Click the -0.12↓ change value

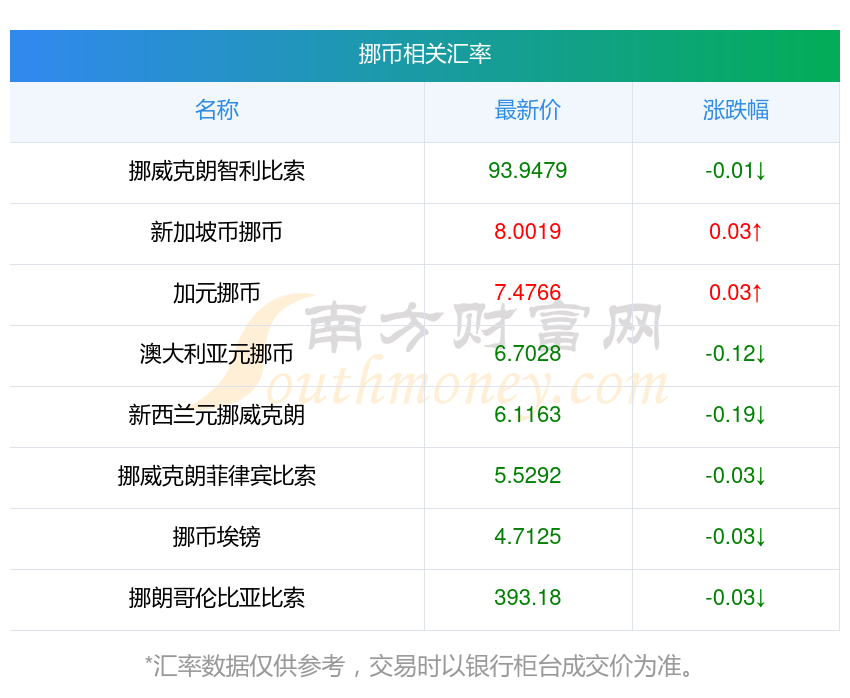[736, 354]
